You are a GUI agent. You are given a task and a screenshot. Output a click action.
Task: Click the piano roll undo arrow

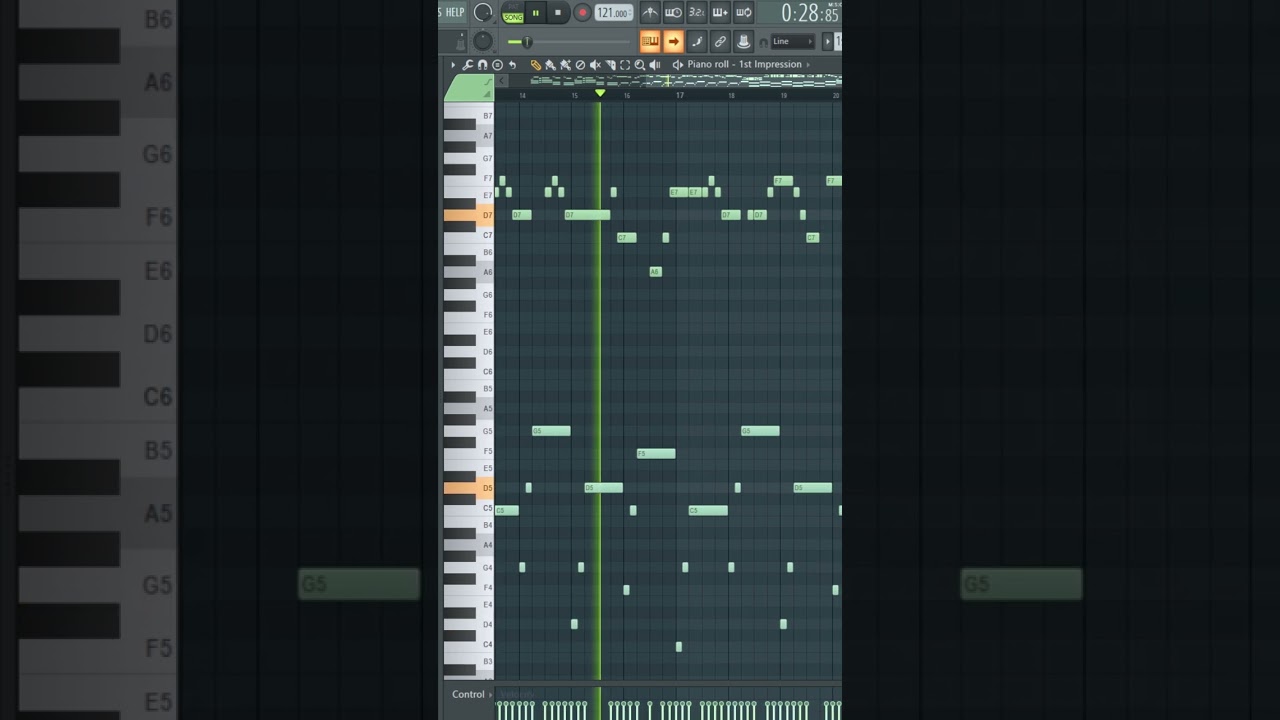pyautogui.click(x=512, y=65)
